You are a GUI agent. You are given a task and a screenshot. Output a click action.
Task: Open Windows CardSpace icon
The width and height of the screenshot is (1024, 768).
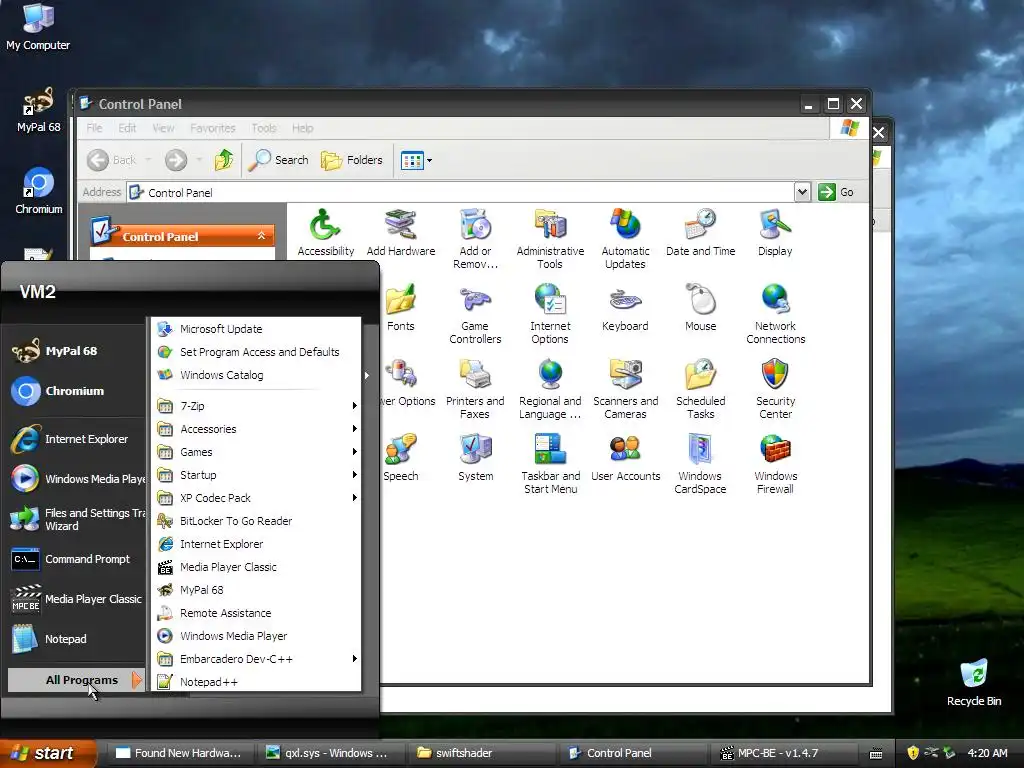[x=700, y=464]
